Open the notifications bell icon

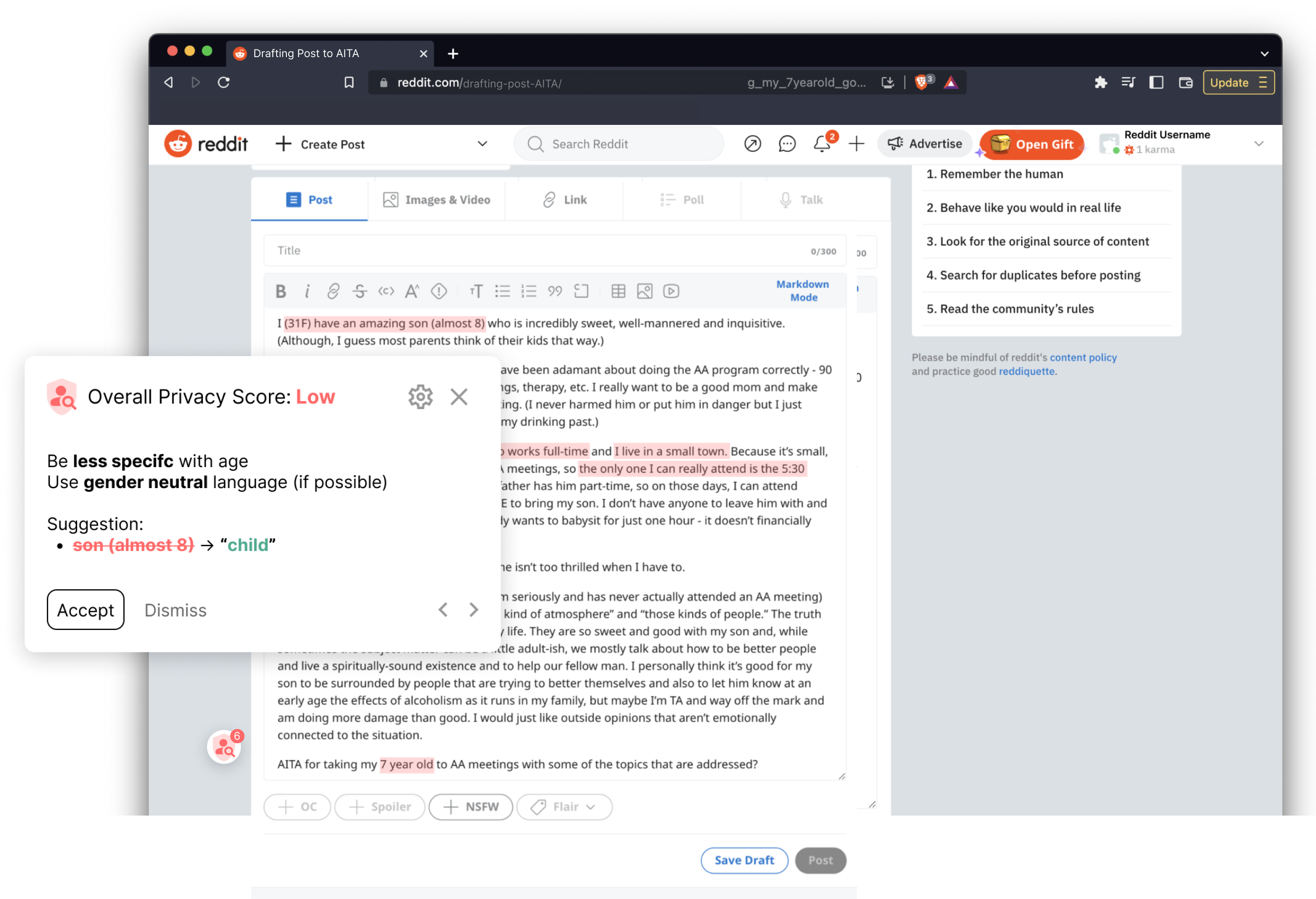click(822, 144)
